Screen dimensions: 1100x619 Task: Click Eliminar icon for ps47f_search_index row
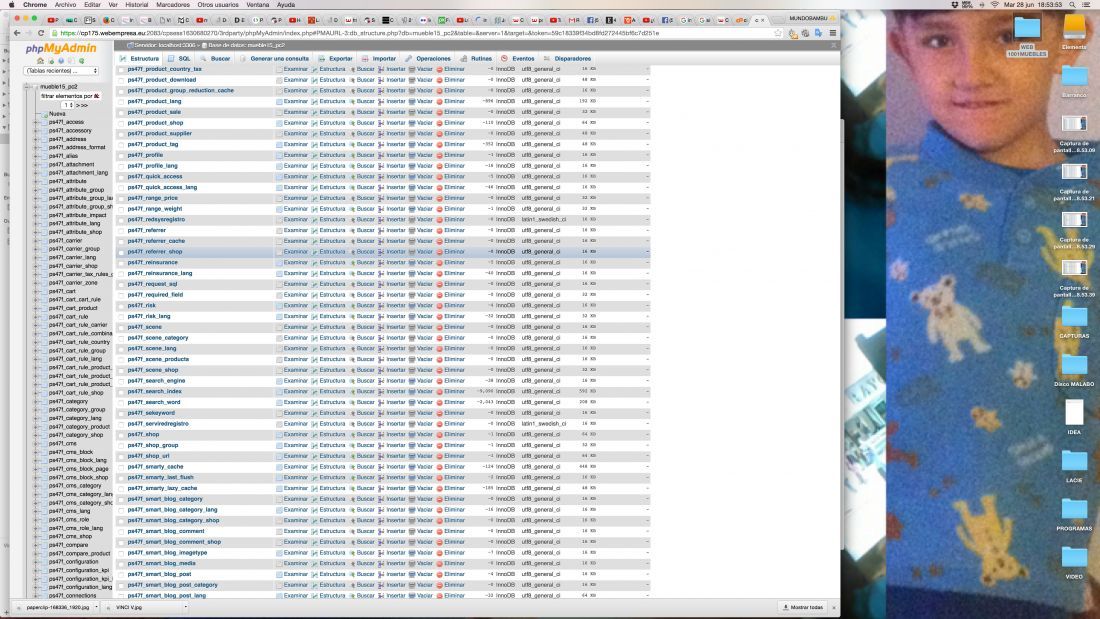(440, 392)
